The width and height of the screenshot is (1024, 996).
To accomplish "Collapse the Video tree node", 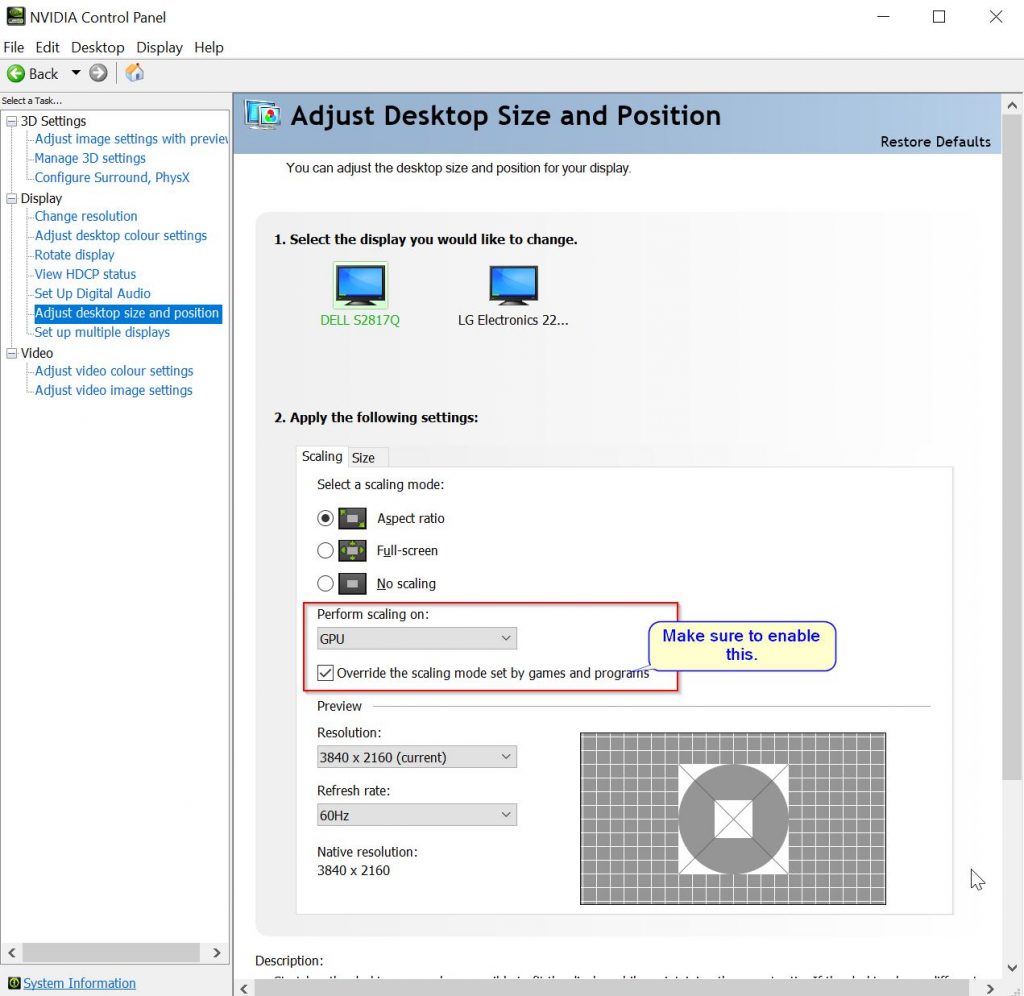I will 11,353.
